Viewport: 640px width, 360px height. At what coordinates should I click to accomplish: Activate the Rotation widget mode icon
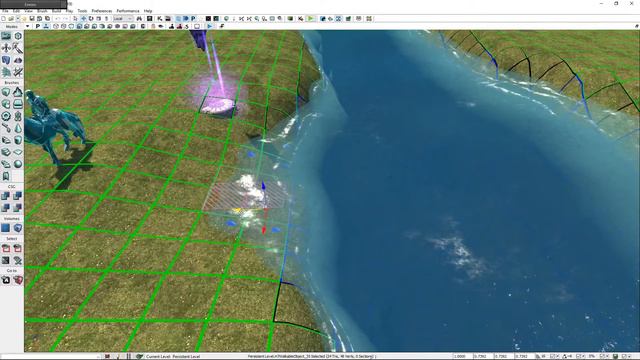point(91,19)
